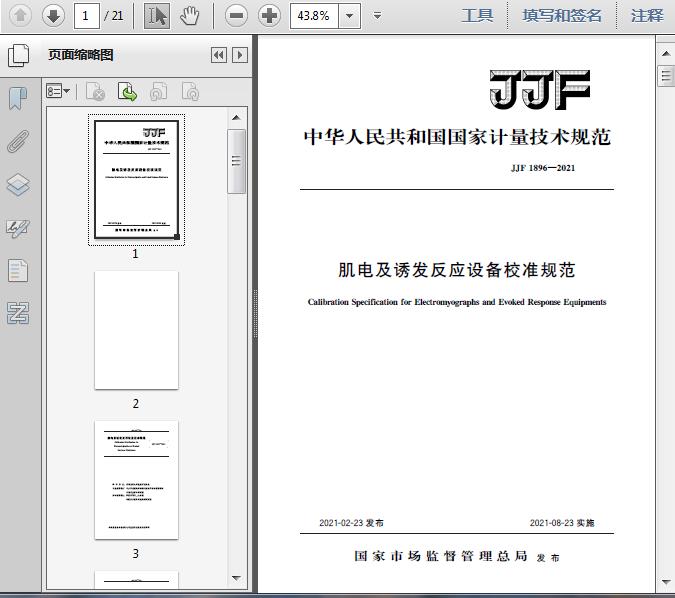Open the zoom level dropdown arrow
Viewport: 675px width, 598px height.
point(349,16)
